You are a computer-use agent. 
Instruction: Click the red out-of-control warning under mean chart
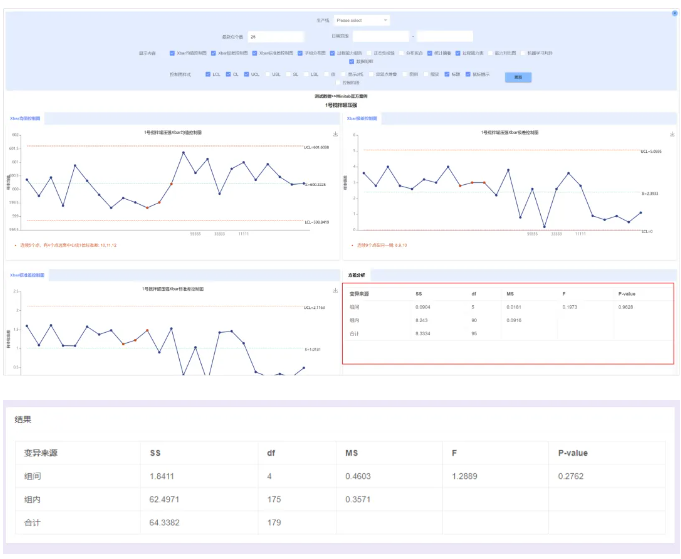[68, 243]
